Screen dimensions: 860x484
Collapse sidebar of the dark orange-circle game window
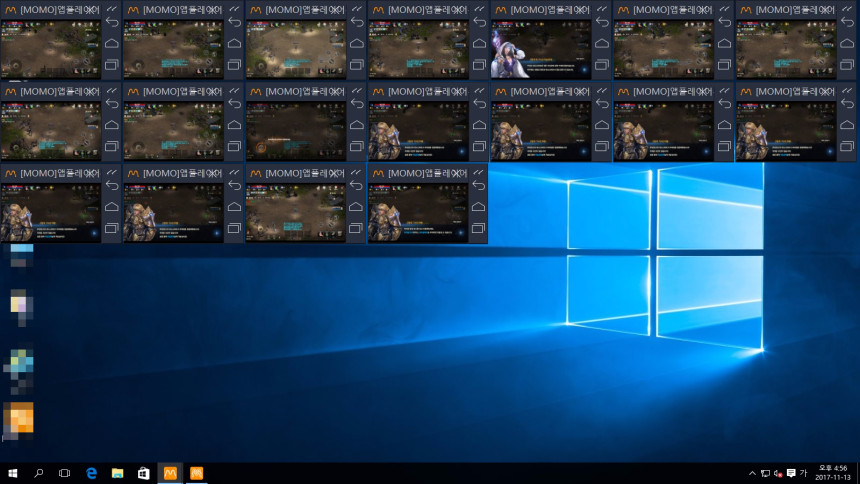pos(357,90)
